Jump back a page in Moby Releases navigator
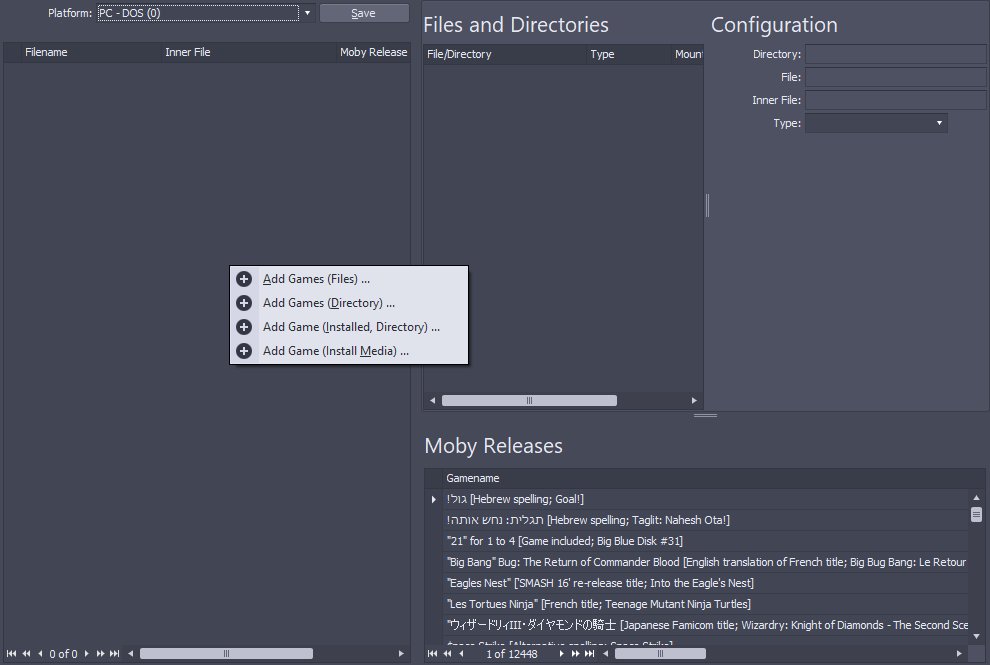This screenshot has width=990, height=665. click(447, 654)
